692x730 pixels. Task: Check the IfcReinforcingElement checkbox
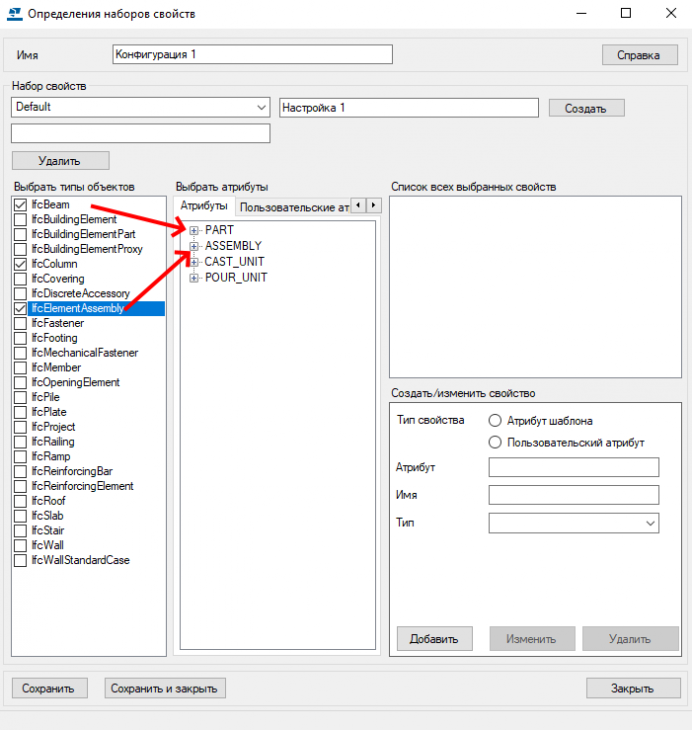pos(20,486)
